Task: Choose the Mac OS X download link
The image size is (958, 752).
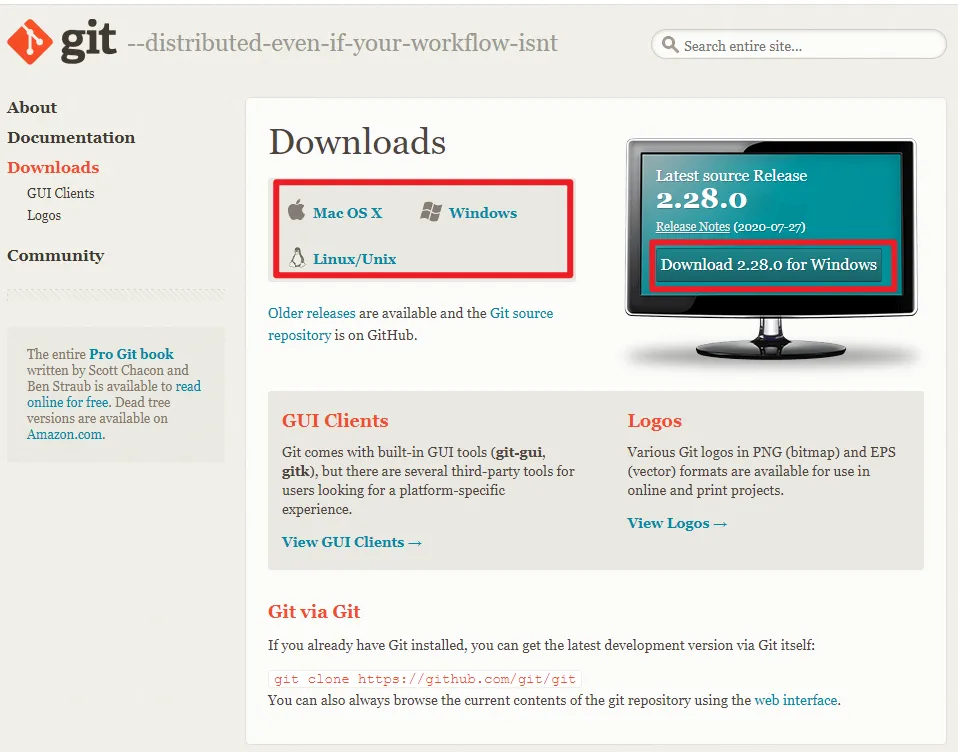Action: pos(348,213)
